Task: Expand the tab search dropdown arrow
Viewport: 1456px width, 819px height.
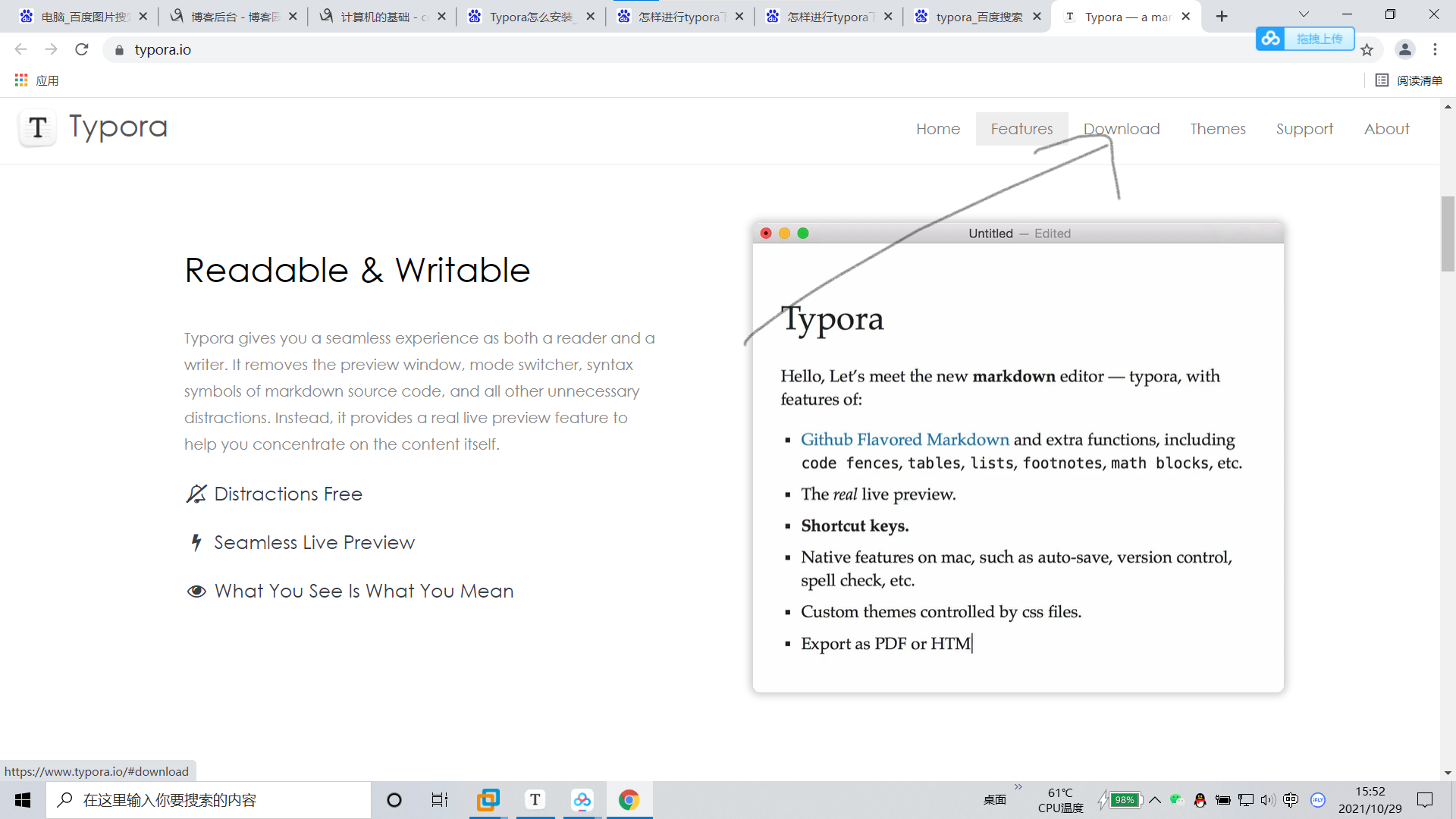Action: tap(1304, 15)
